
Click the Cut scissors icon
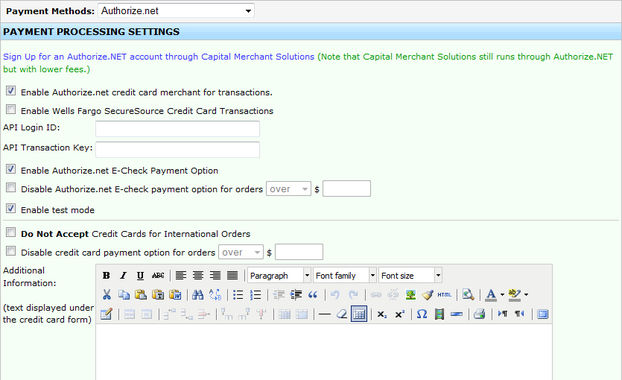tap(106, 294)
